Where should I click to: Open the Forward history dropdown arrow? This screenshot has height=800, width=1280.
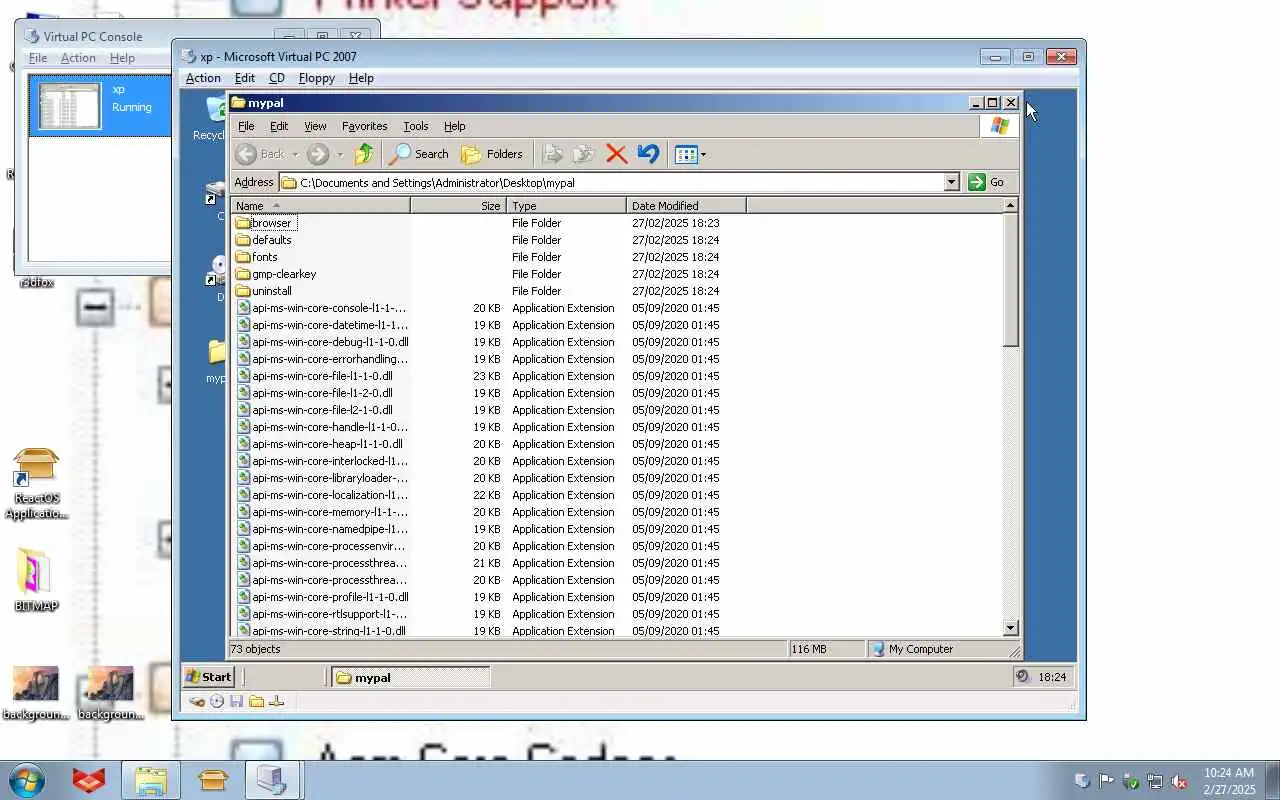click(x=340, y=154)
